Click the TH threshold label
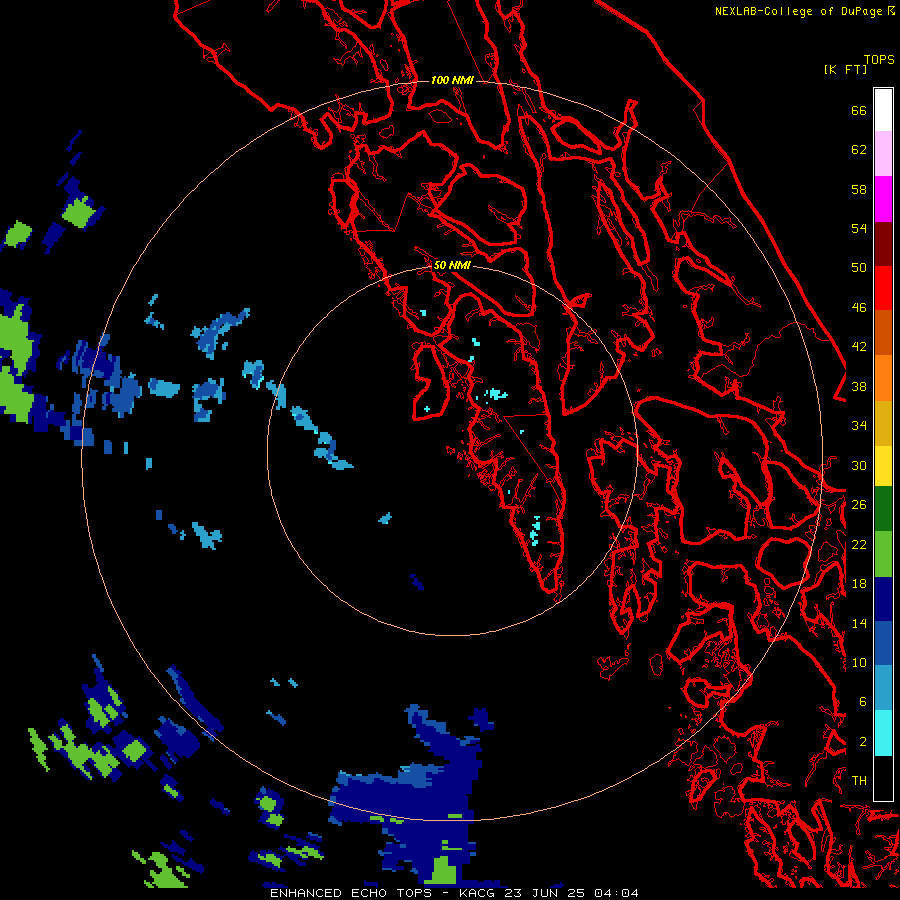The width and height of the screenshot is (900, 900). click(x=859, y=780)
